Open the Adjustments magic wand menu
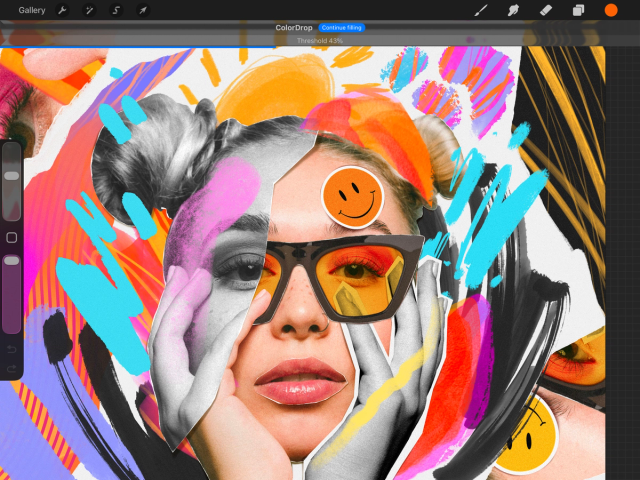 coord(89,10)
